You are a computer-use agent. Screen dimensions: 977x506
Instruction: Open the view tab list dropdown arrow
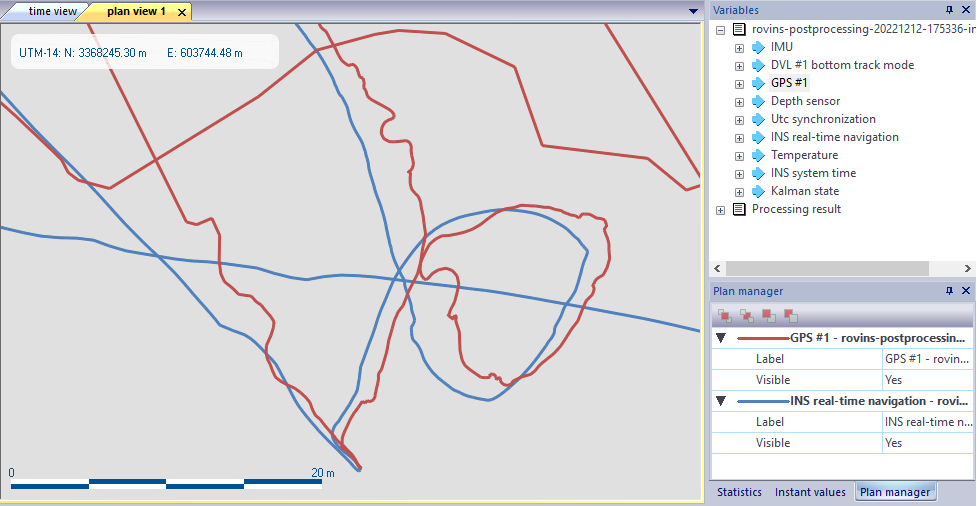(x=694, y=11)
